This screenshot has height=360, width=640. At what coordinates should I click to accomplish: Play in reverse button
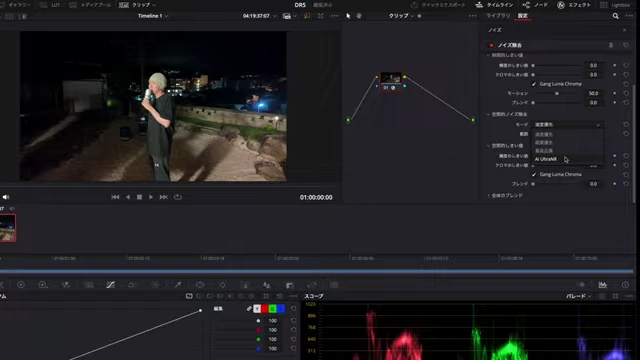coord(128,197)
